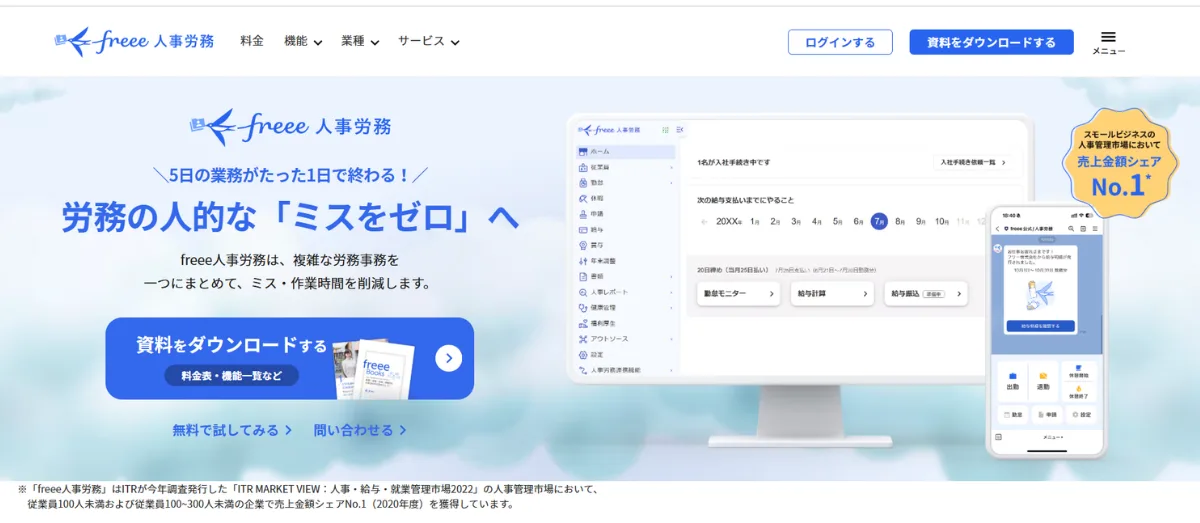This screenshot has width=1200, height=523.
Task: Select アウトソース icon in mockup sidebar
Action: (583, 338)
